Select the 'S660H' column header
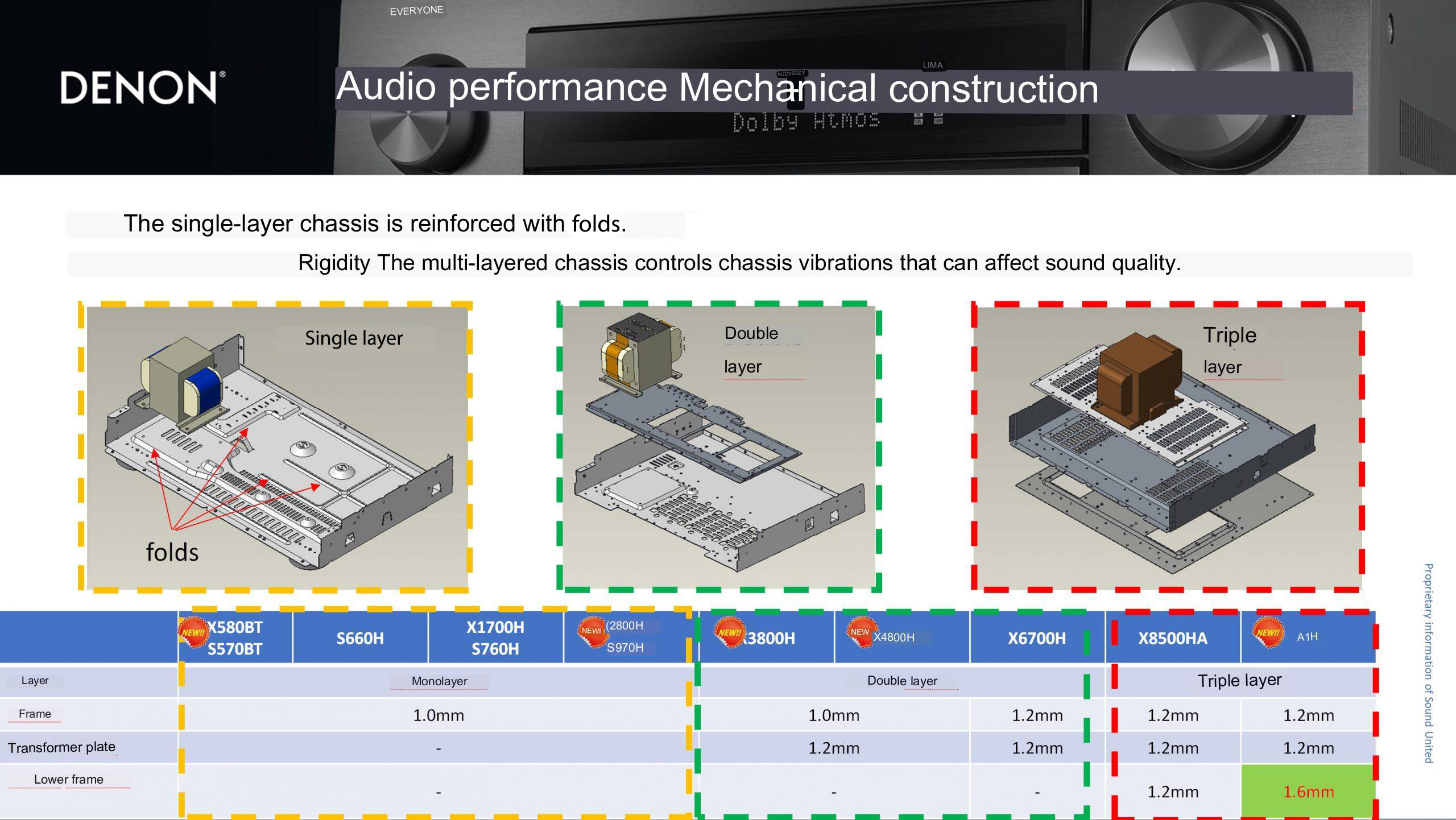This screenshot has height=820, width=1456. click(x=360, y=638)
